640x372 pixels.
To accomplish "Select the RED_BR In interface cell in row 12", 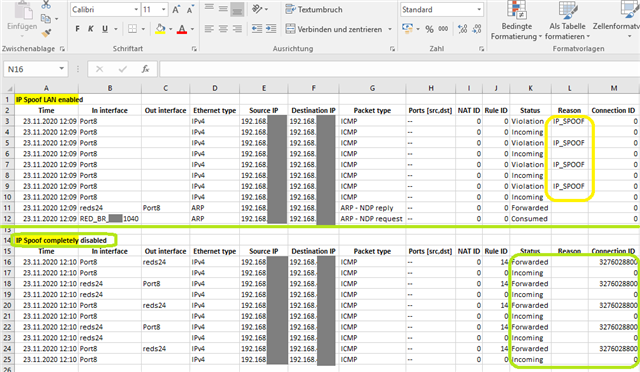I will coord(110,218).
